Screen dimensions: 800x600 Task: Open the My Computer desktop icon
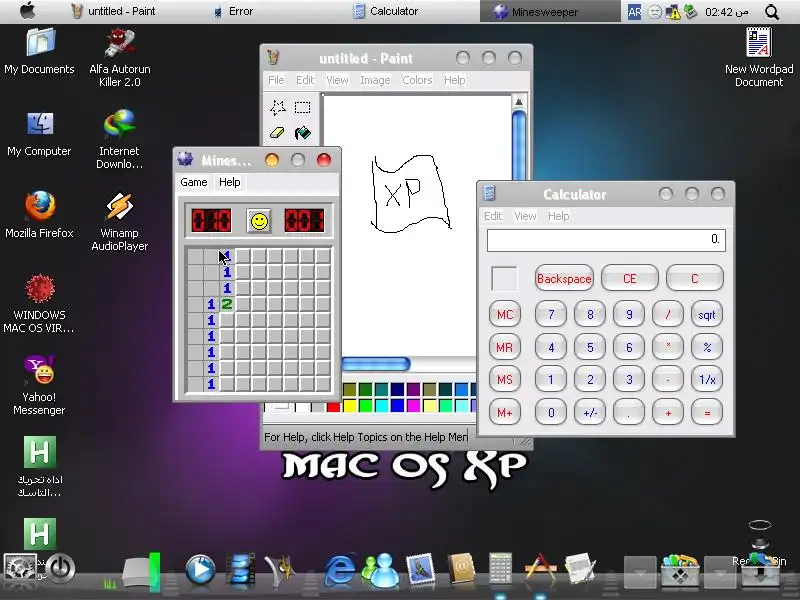pyautogui.click(x=39, y=133)
